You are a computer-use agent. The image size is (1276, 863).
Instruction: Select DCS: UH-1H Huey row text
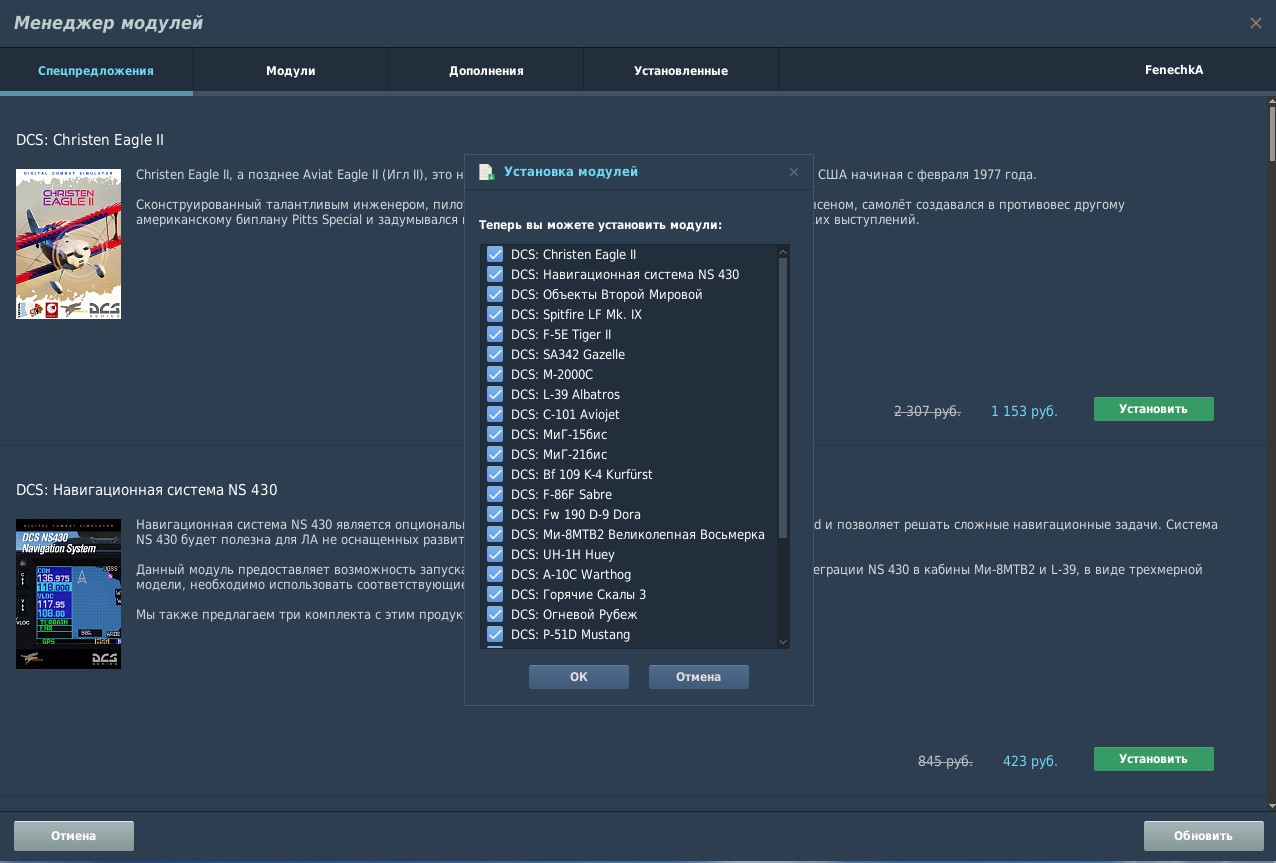click(563, 554)
